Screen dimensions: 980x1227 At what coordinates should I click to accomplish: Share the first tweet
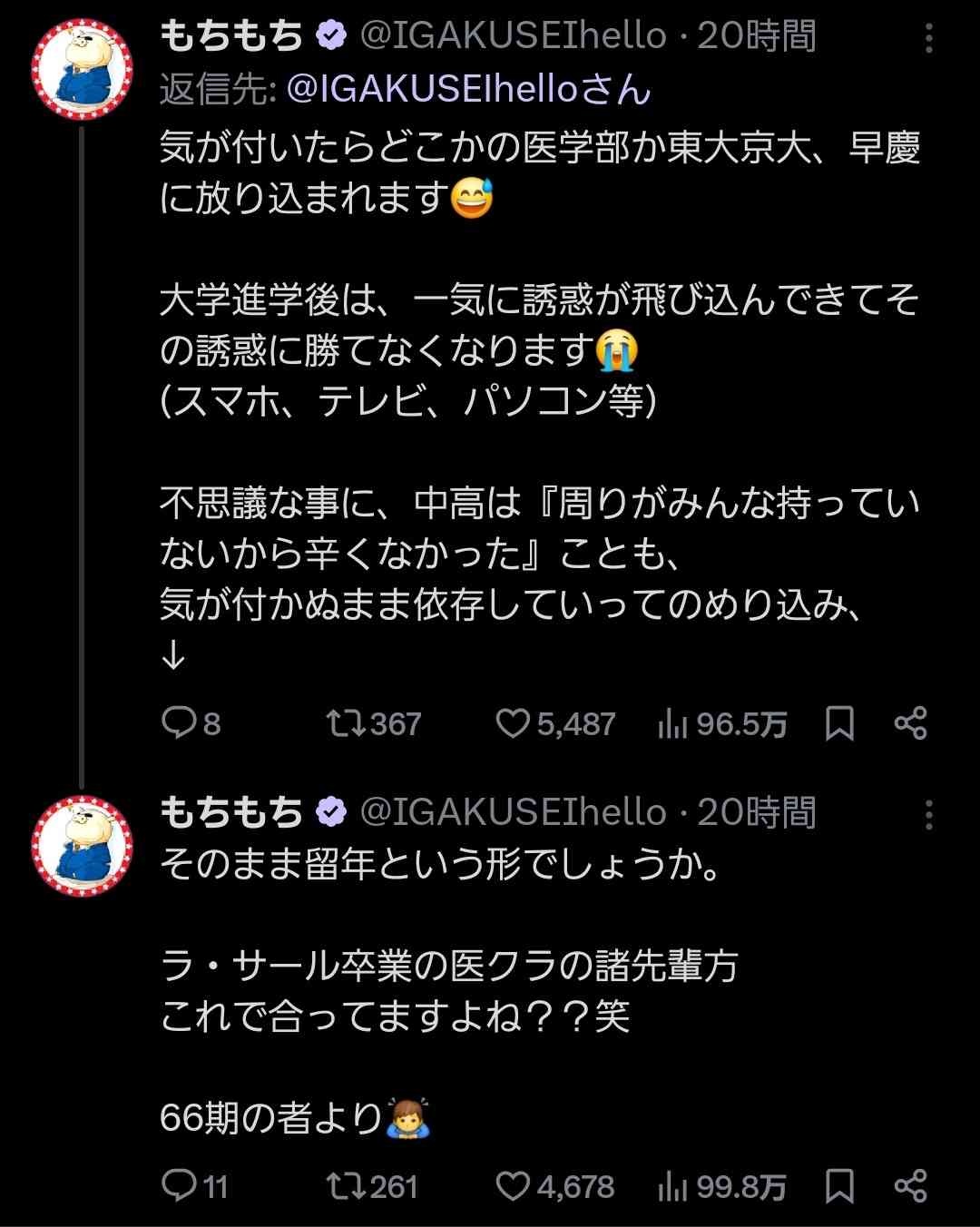(x=910, y=723)
